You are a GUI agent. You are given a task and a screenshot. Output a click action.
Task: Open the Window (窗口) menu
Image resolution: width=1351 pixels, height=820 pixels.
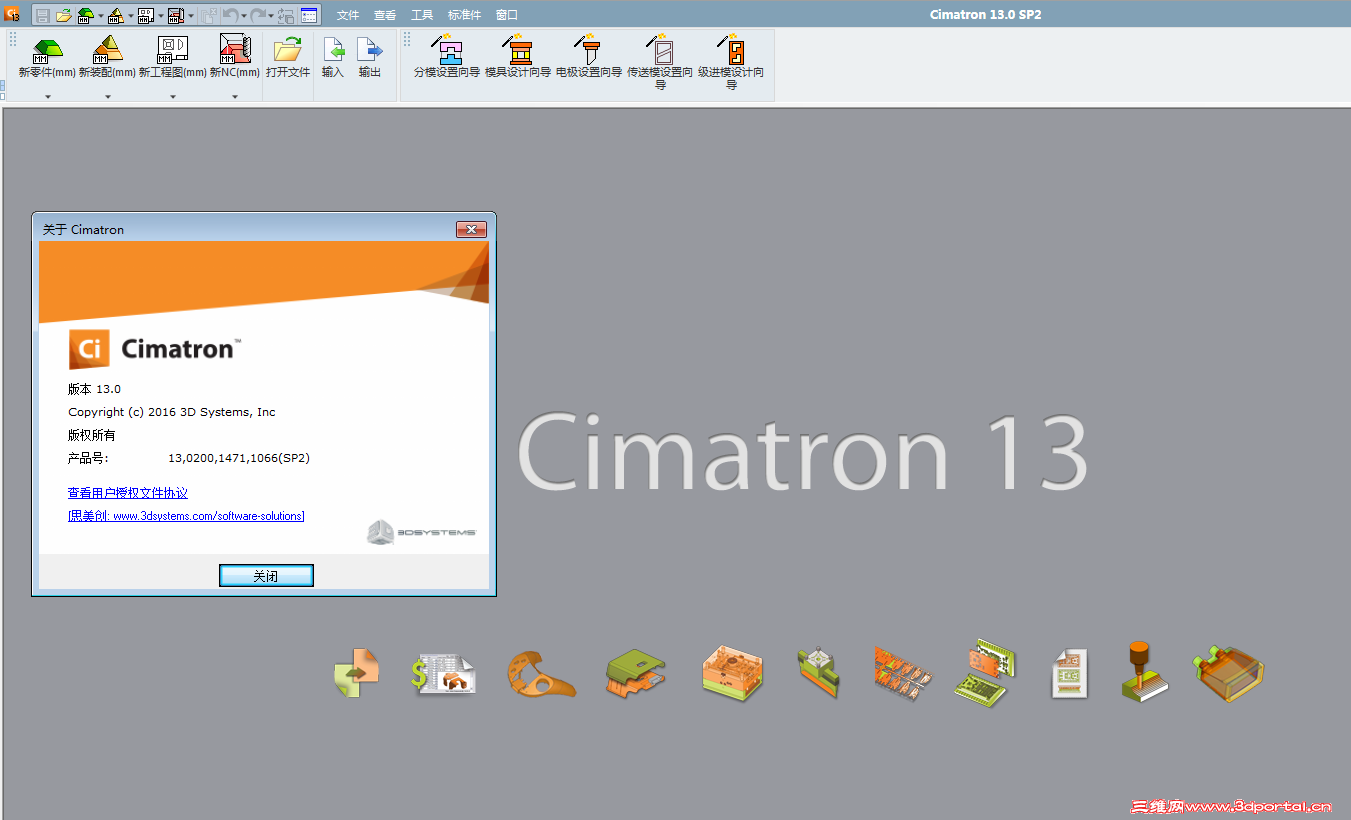coord(507,15)
